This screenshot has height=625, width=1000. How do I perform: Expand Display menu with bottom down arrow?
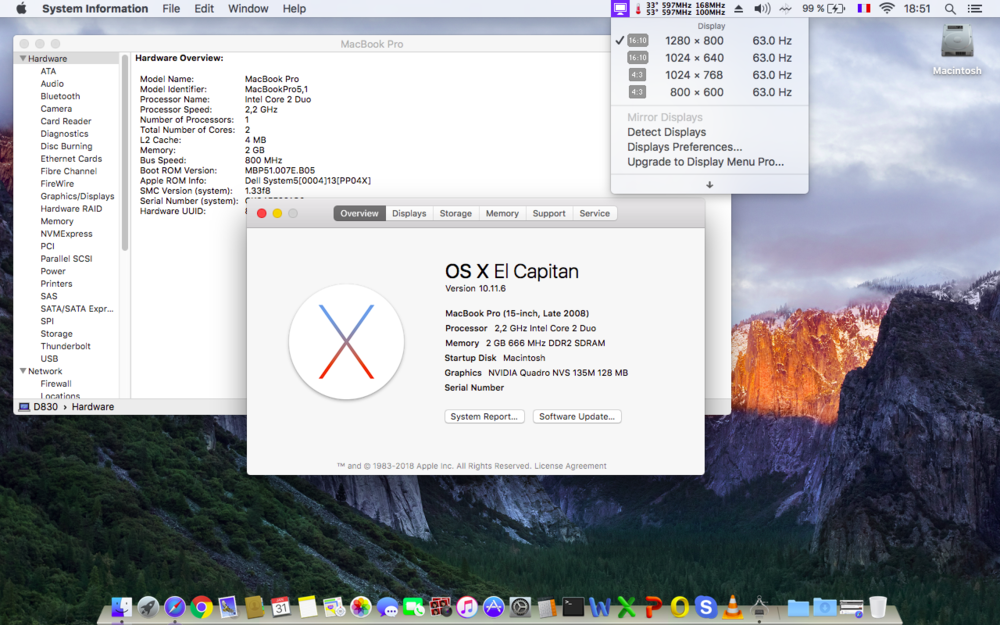(x=709, y=184)
